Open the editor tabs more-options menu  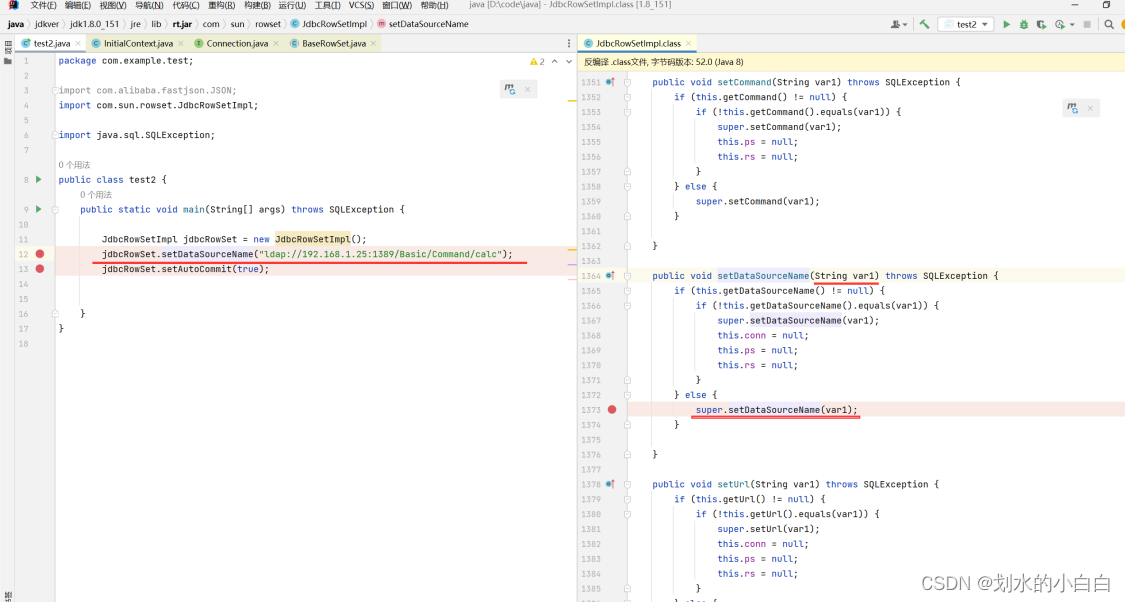tap(569, 44)
